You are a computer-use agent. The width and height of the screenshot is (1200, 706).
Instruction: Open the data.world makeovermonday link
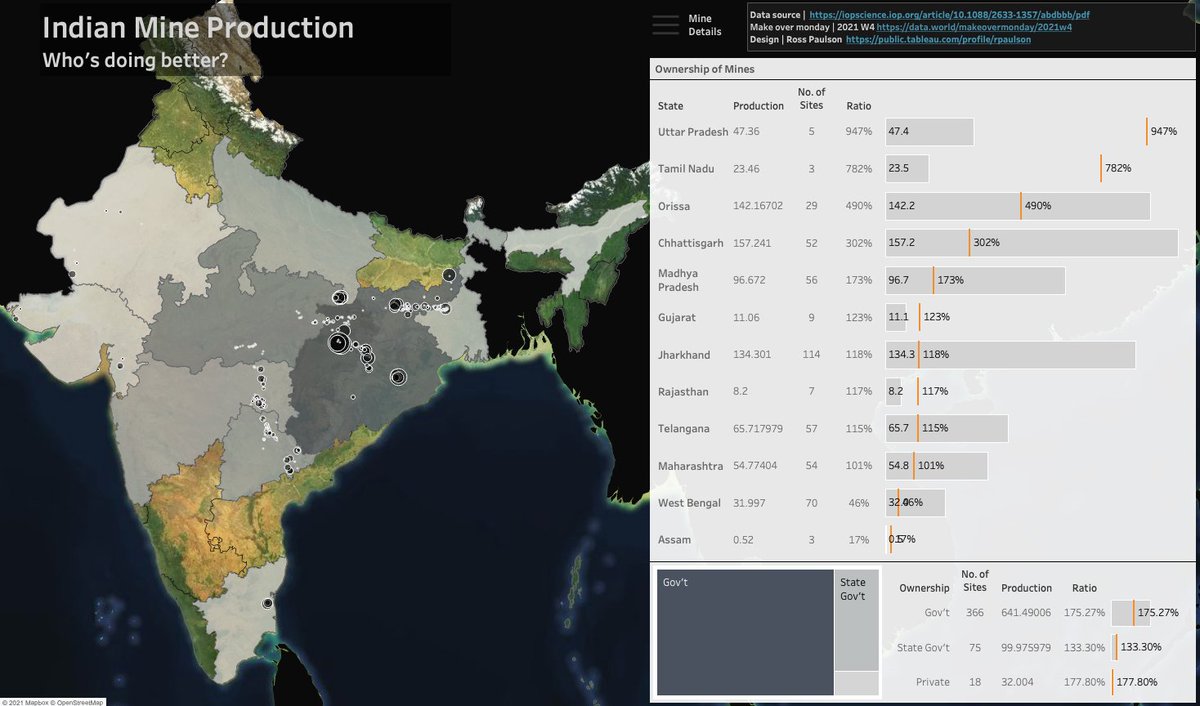coord(974,28)
